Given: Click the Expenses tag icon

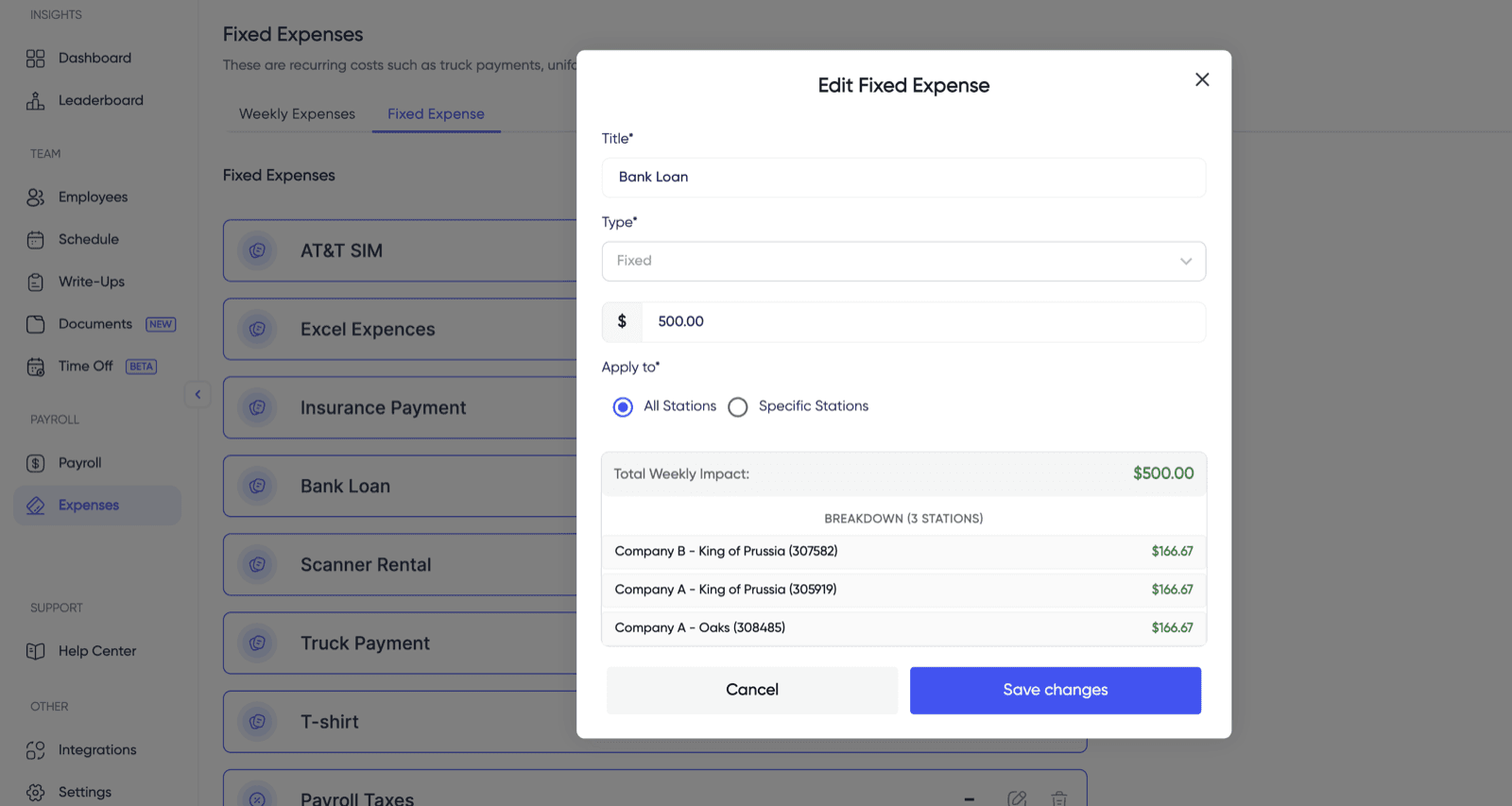Looking at the screenshot, I should pyautogui.click(x=35, y=506).
